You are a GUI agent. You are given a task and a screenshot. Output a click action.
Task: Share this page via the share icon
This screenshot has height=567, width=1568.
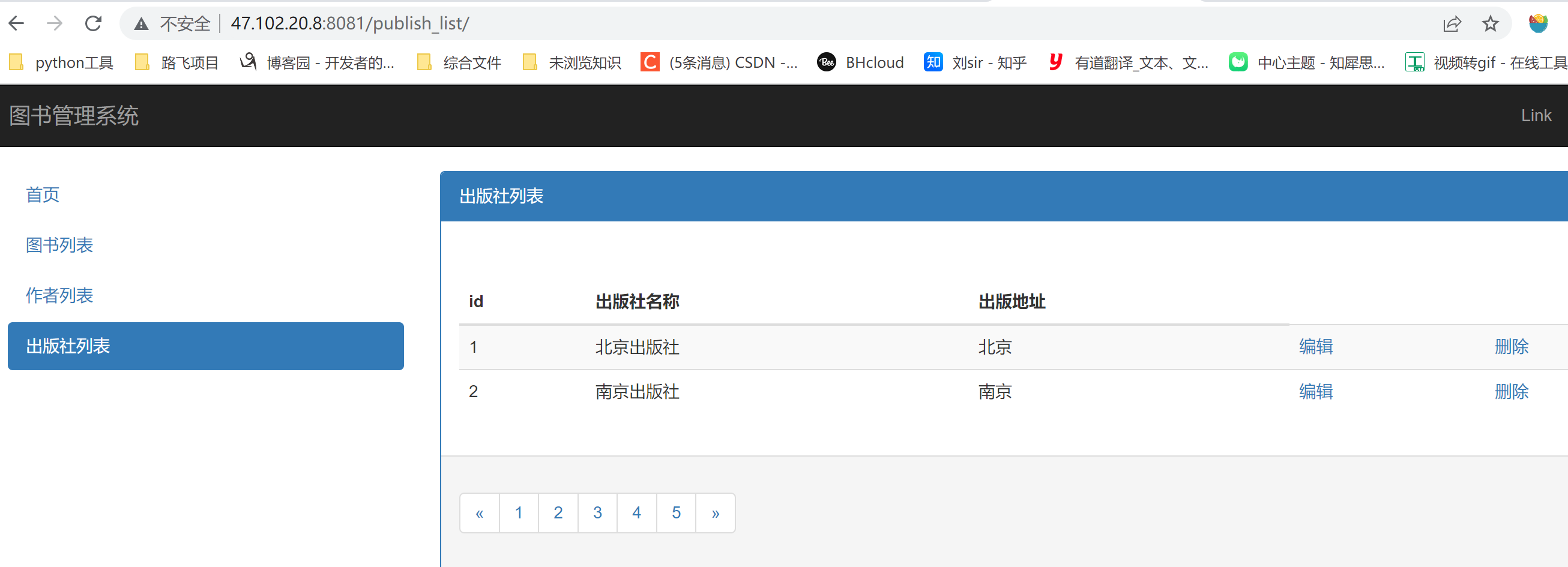pyautogui.click(x=1452, y=24)
